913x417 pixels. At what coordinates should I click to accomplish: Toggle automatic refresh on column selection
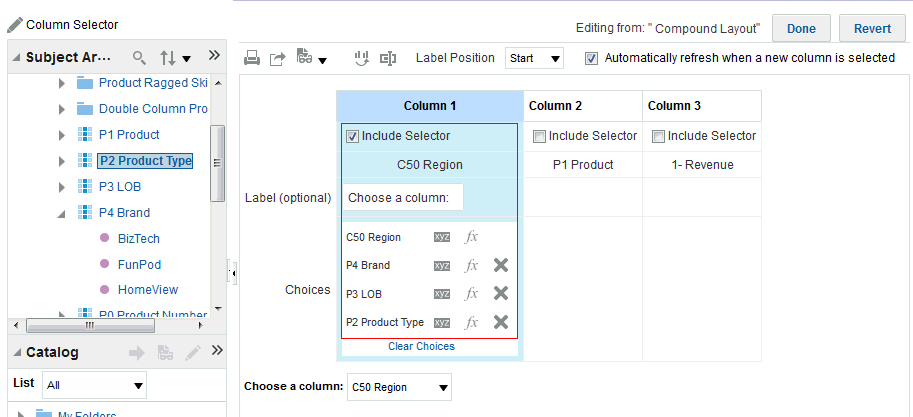pyautogui.click(x=592, y=58)
